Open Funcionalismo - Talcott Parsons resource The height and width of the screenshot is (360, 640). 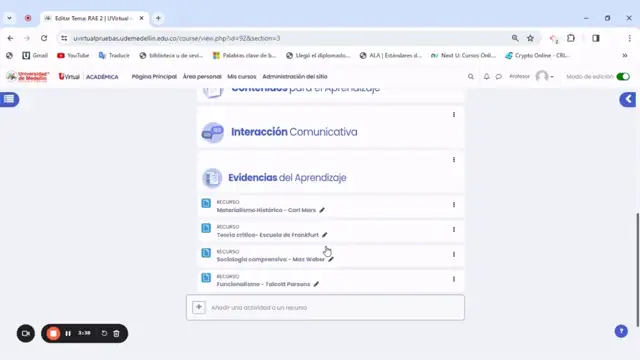click(x=263, y=284)
